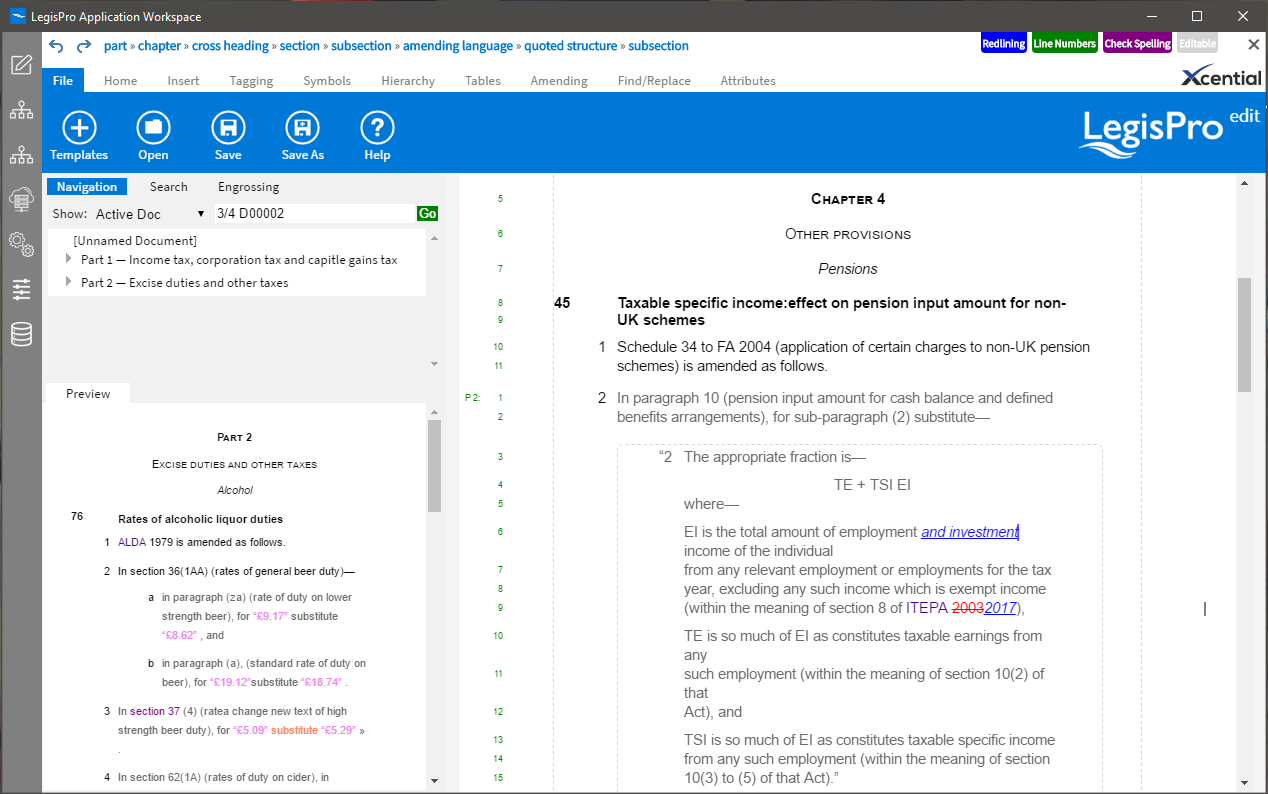
Task: Click the 'Pensions' cross heading
Action: coord(848,269)
